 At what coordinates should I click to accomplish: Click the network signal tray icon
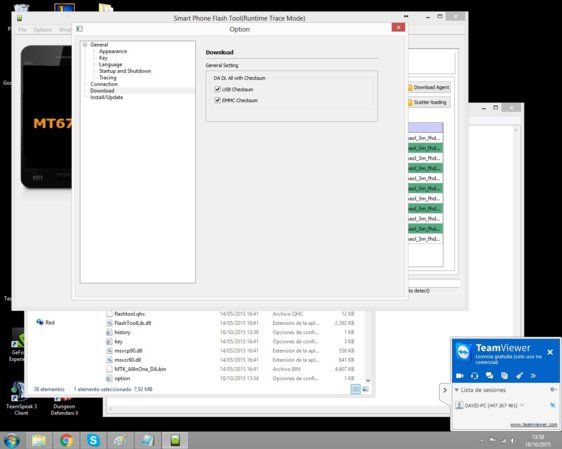(503, 441)
